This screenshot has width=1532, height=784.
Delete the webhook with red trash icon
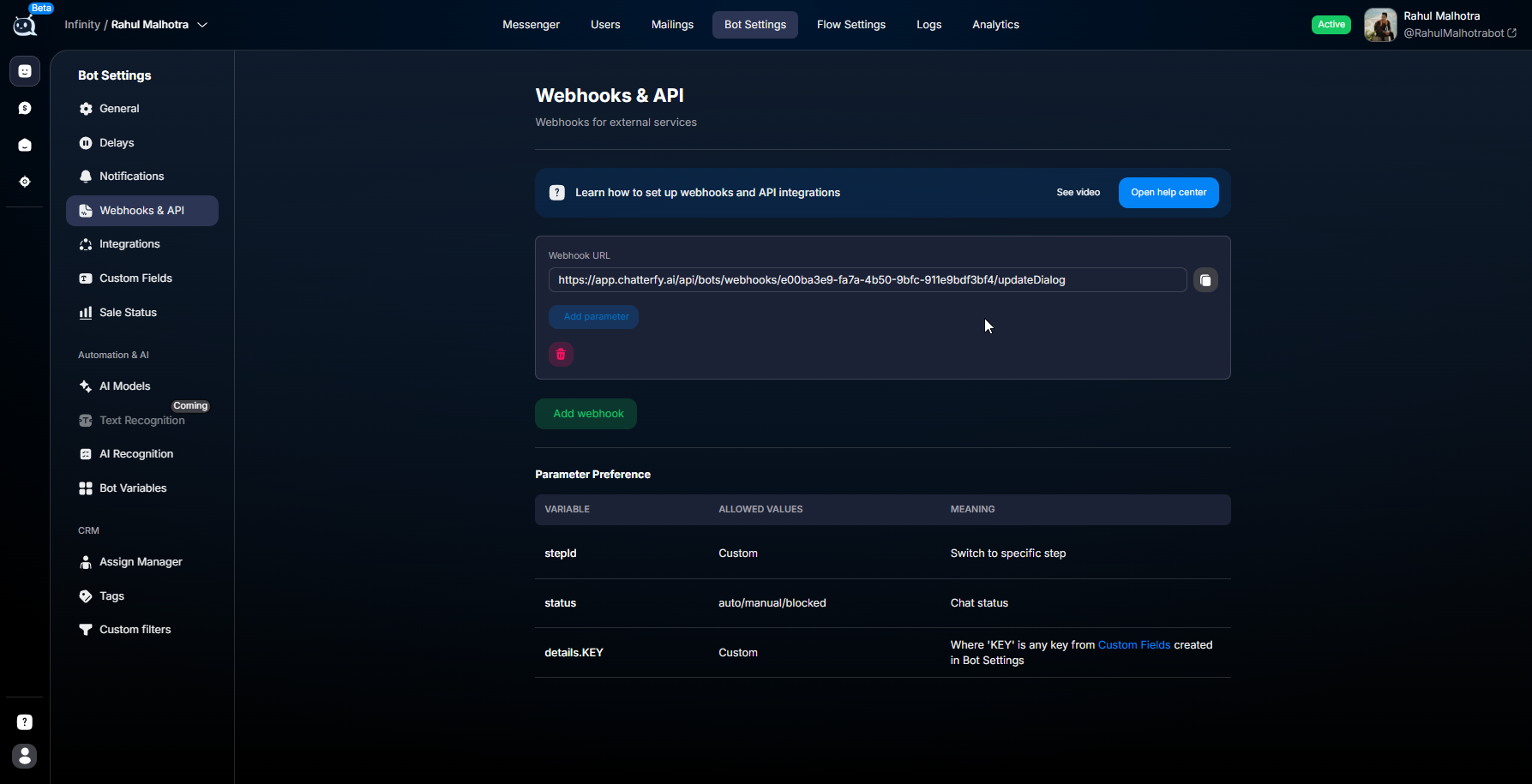(561, 354)
